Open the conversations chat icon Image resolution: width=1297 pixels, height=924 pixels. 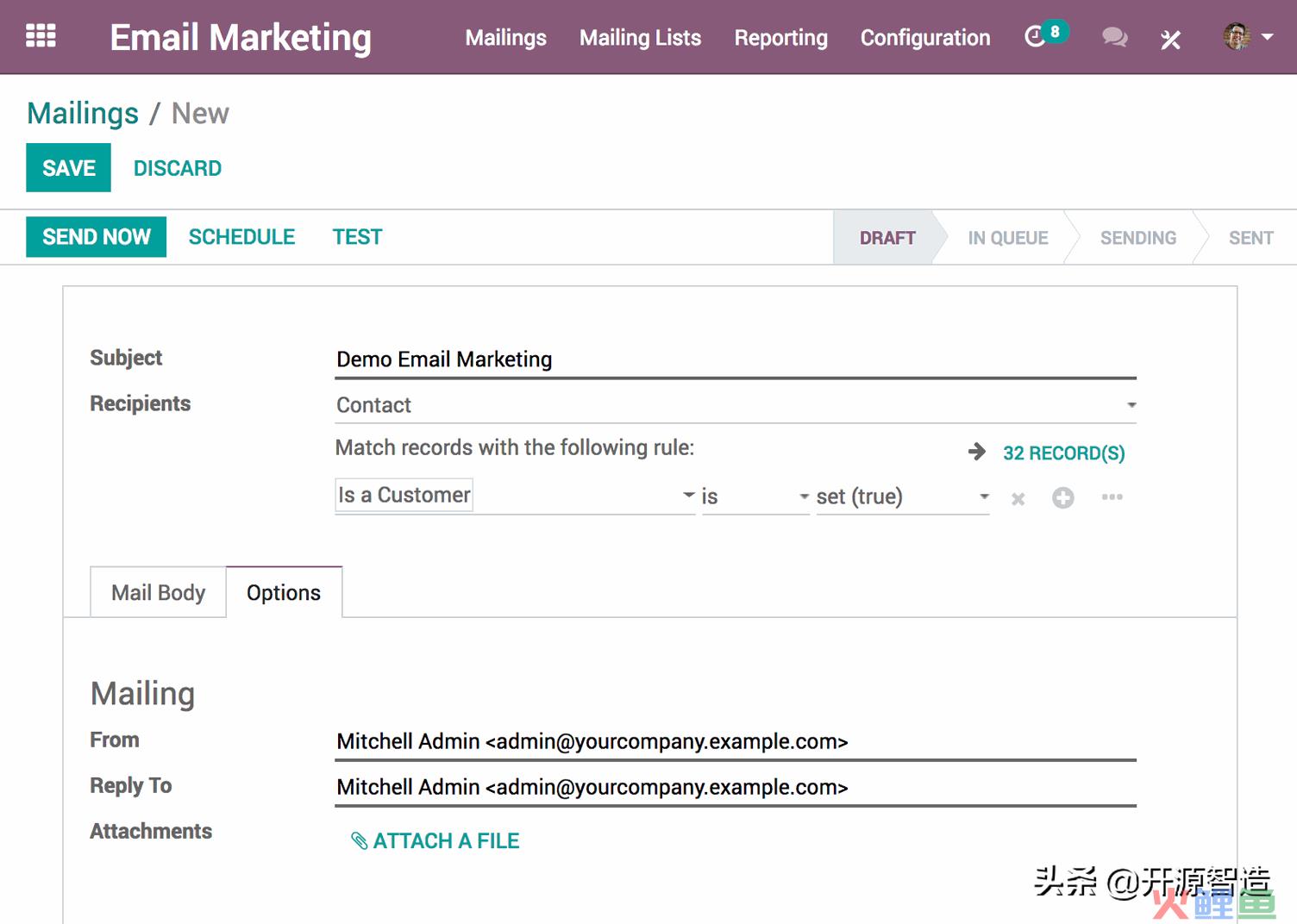coord(1114,37)
